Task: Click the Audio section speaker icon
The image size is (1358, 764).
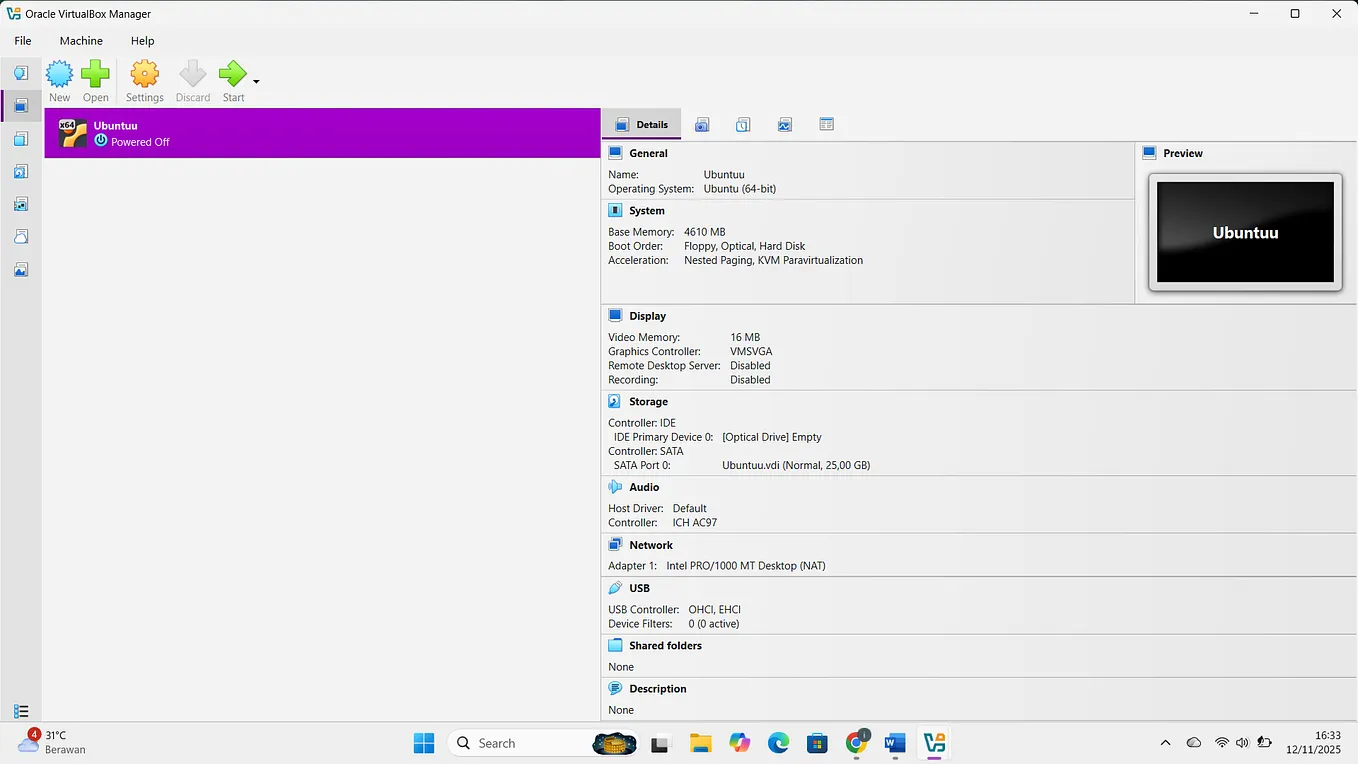Action: pyautogui.click(x=615, y=487)
